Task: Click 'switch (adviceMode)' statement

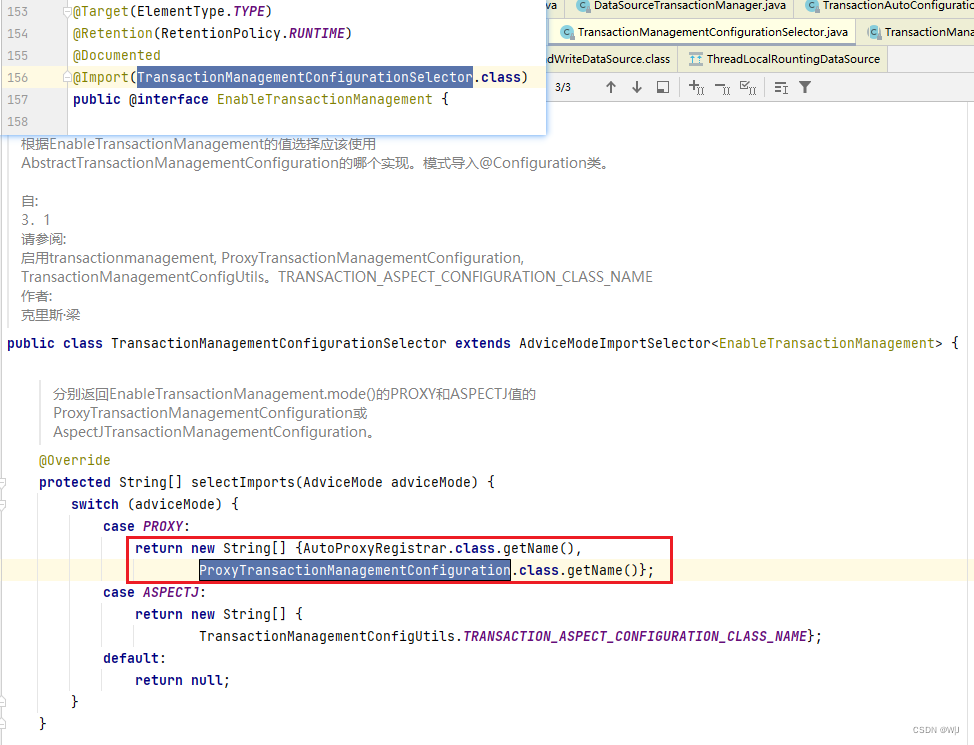Action: [x=155, y=505]
